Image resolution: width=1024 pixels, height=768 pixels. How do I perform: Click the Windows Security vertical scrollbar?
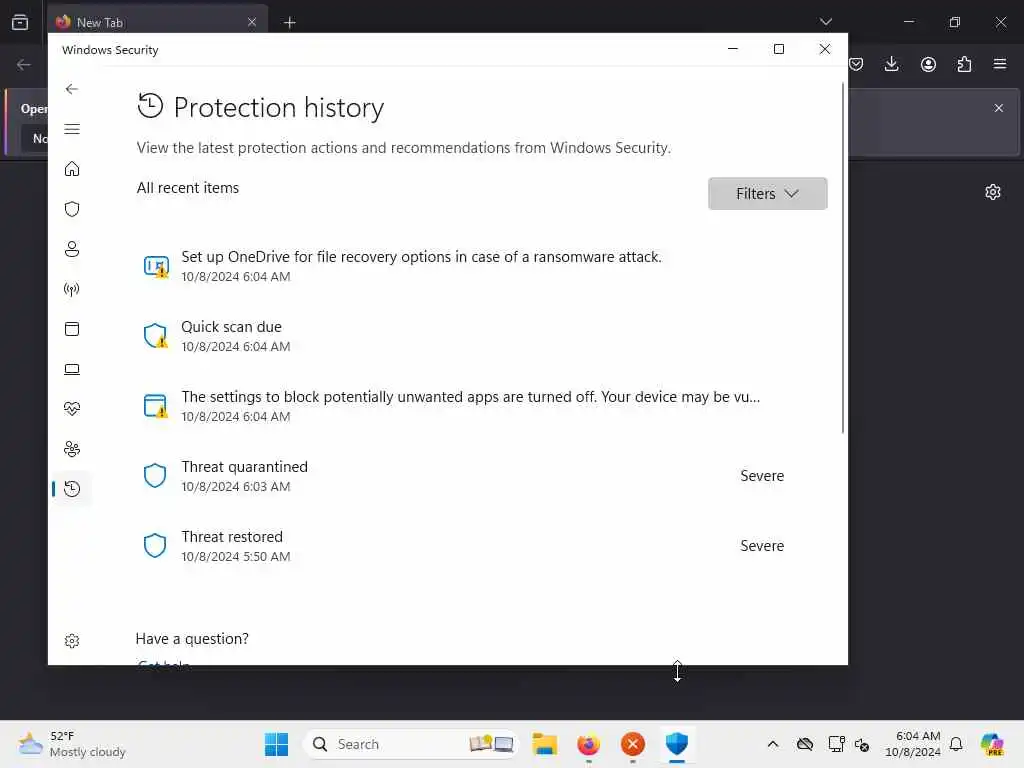[842, 258]
